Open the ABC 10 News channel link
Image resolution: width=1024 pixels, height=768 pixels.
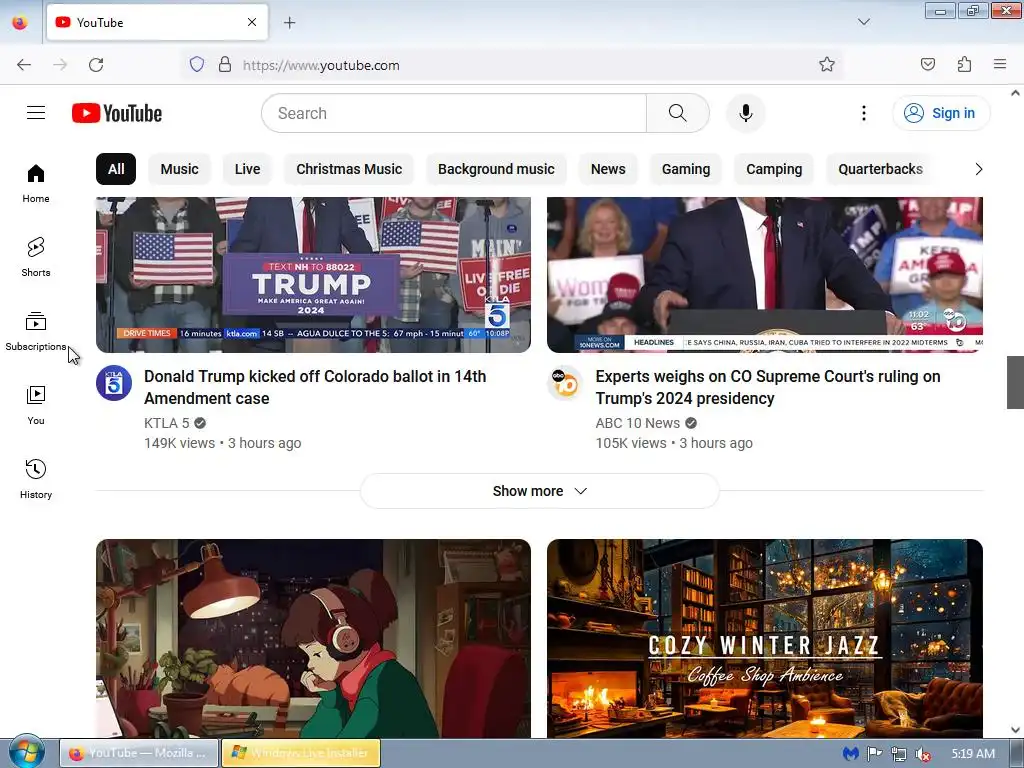coord(637,423)
